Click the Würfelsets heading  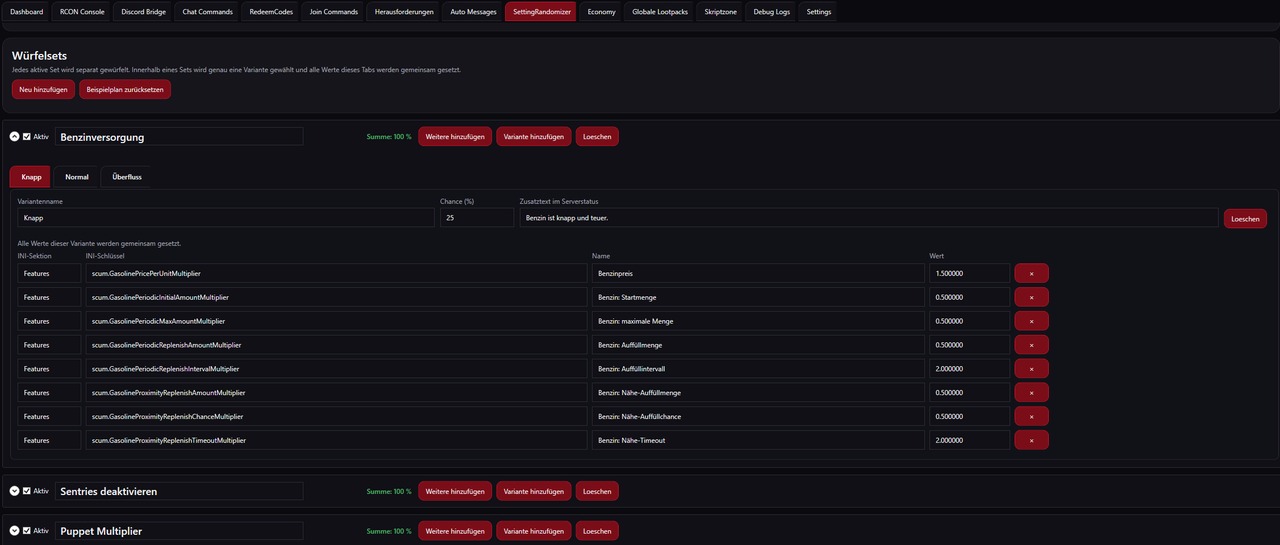pyautogui.click(x=39, y=56)
